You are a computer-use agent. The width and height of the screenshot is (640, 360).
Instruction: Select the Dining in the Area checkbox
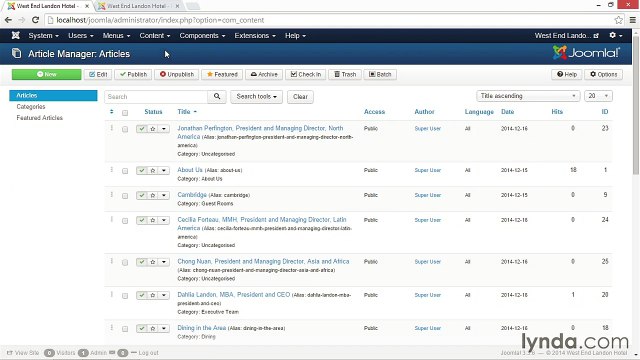tap(125, 329)
